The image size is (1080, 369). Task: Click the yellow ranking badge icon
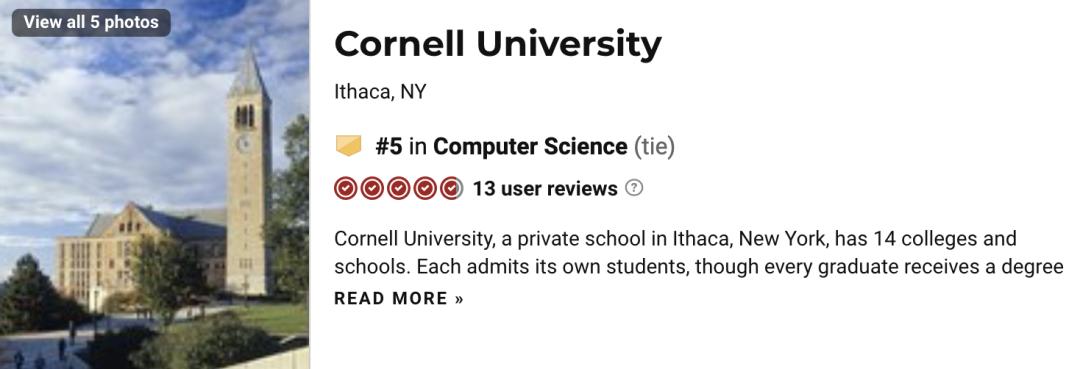point(348,146)
